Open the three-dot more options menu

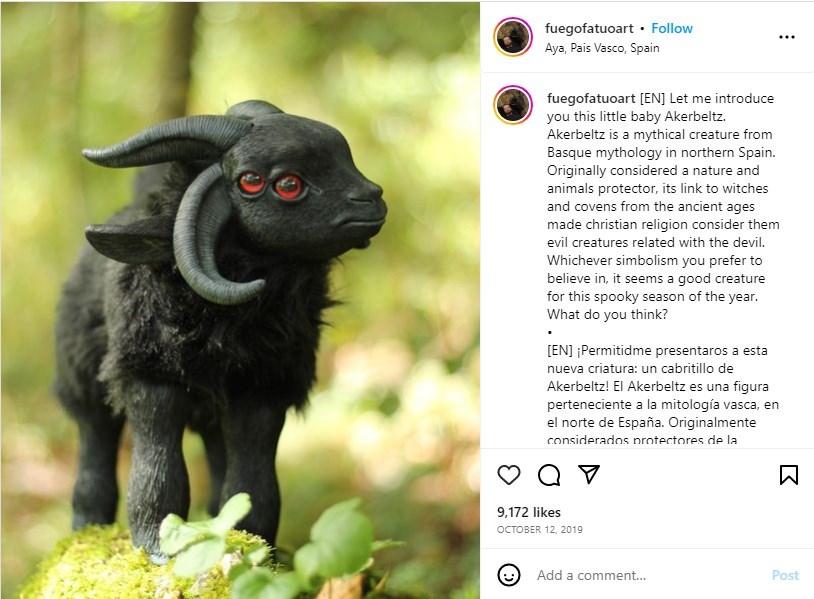(x=787, y=37)
